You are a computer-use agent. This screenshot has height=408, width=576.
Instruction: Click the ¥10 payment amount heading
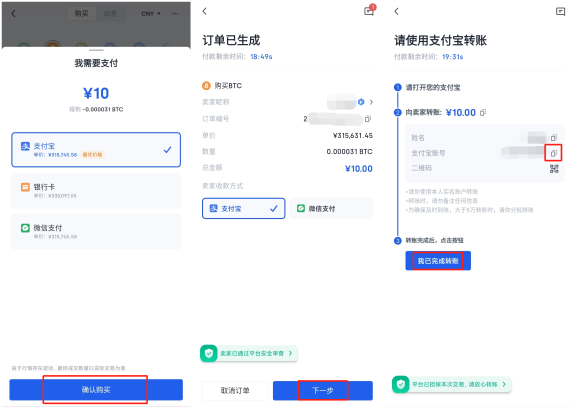tap(96, 93)
